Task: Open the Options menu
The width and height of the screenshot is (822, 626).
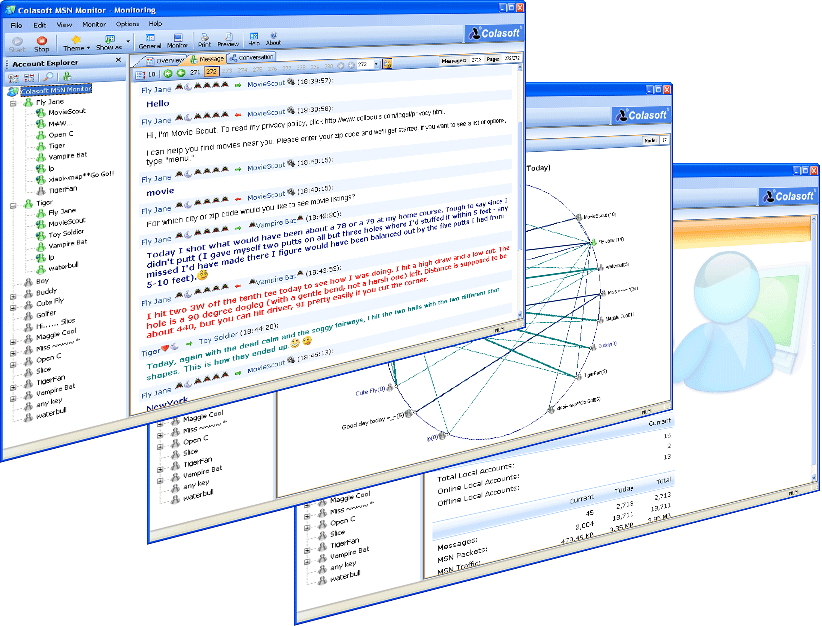Action: 127,24
